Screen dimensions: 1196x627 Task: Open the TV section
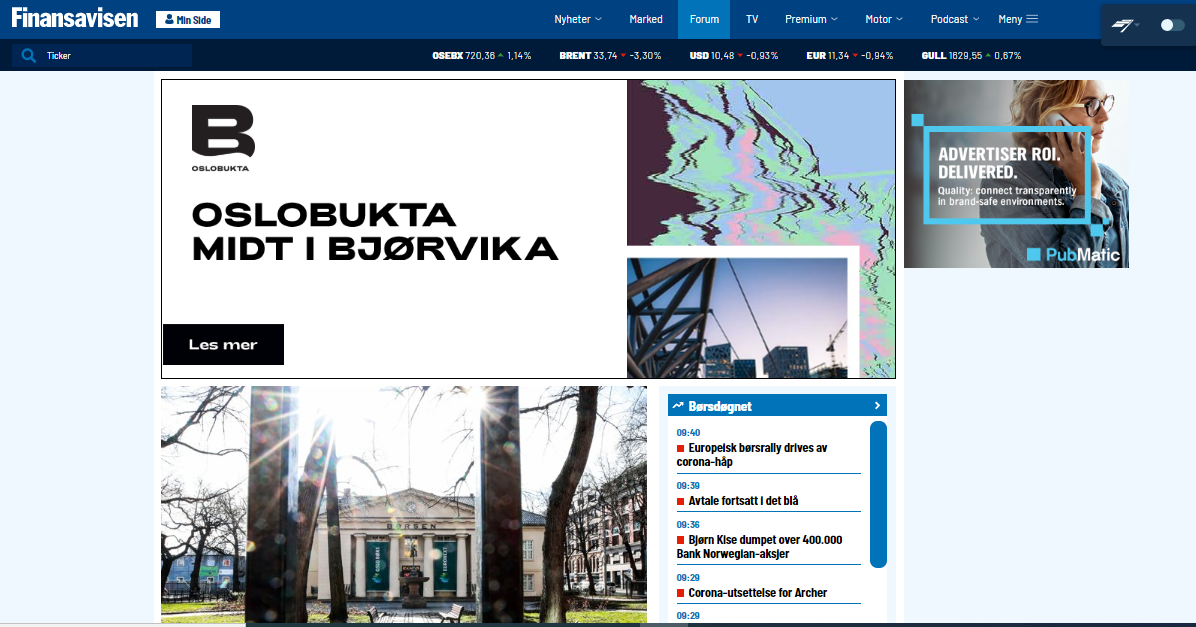(x=752, y=19)
